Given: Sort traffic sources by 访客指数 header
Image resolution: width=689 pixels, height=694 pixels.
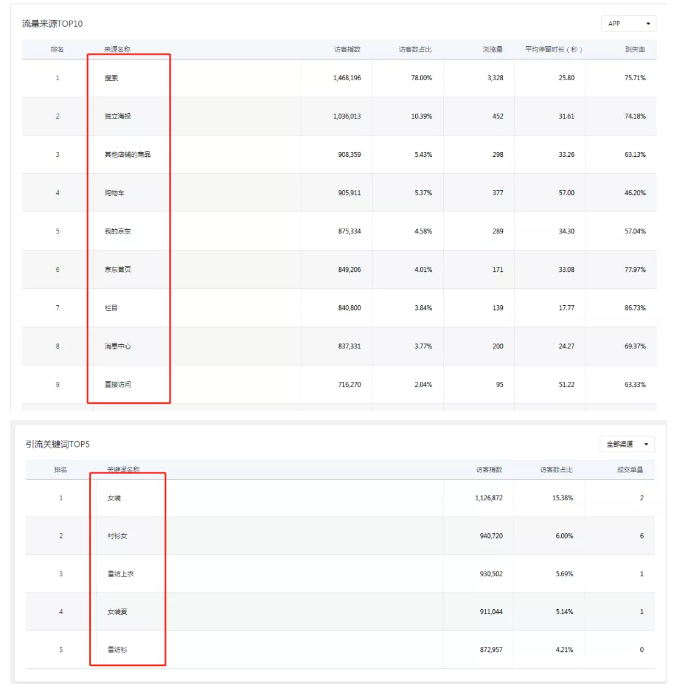Looking at the screenshot, I should click(x=347, y=49).
